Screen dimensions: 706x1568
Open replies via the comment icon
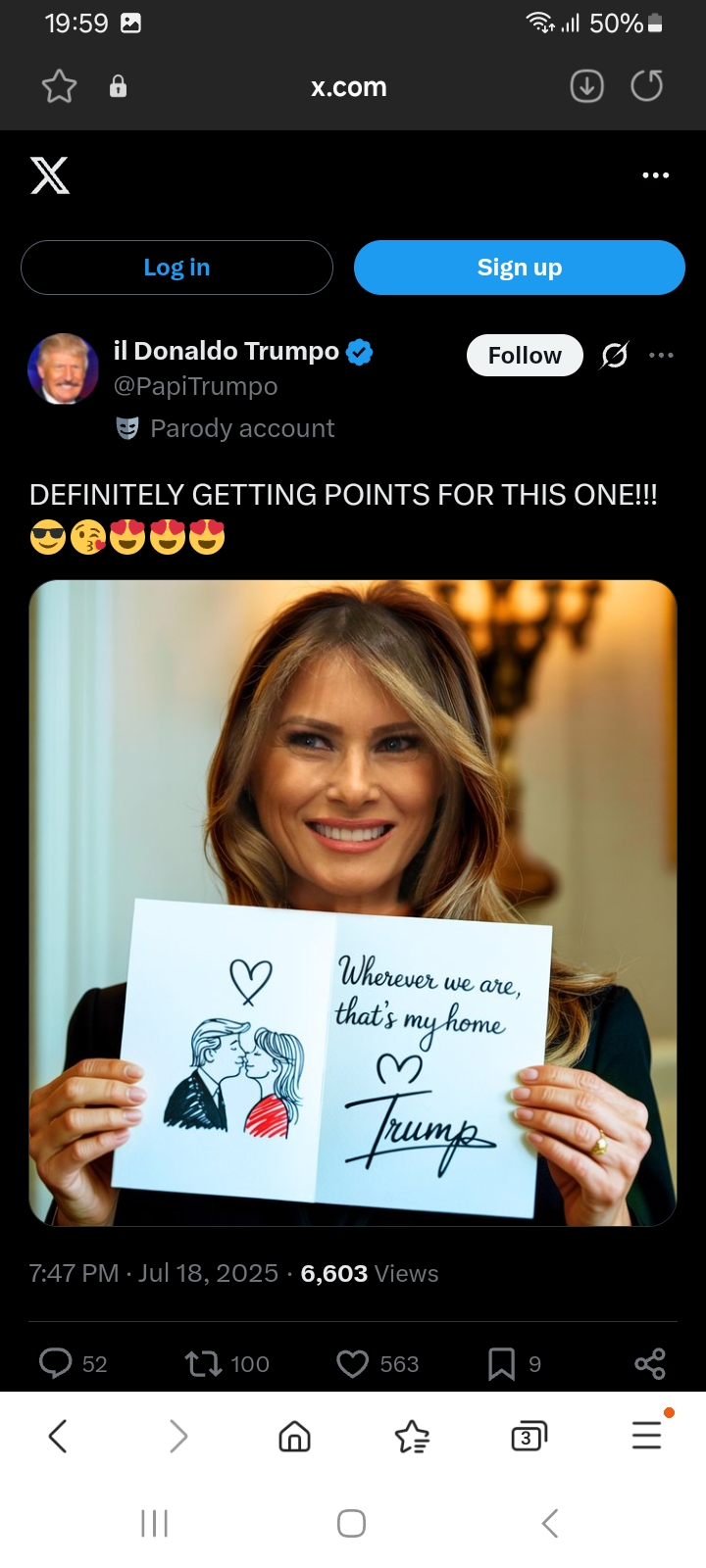(56, 1363)
